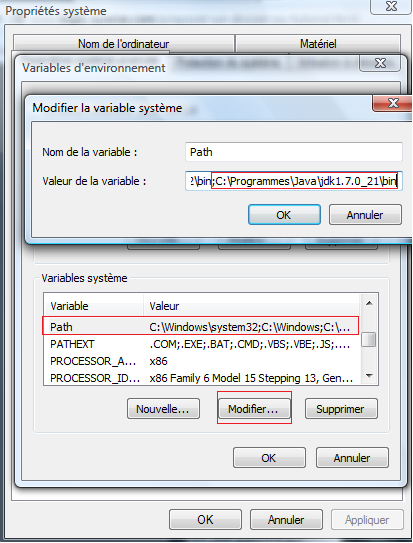Click the scroll down arrow in variables list
The image size is (413, 543).
pos(369,376)
